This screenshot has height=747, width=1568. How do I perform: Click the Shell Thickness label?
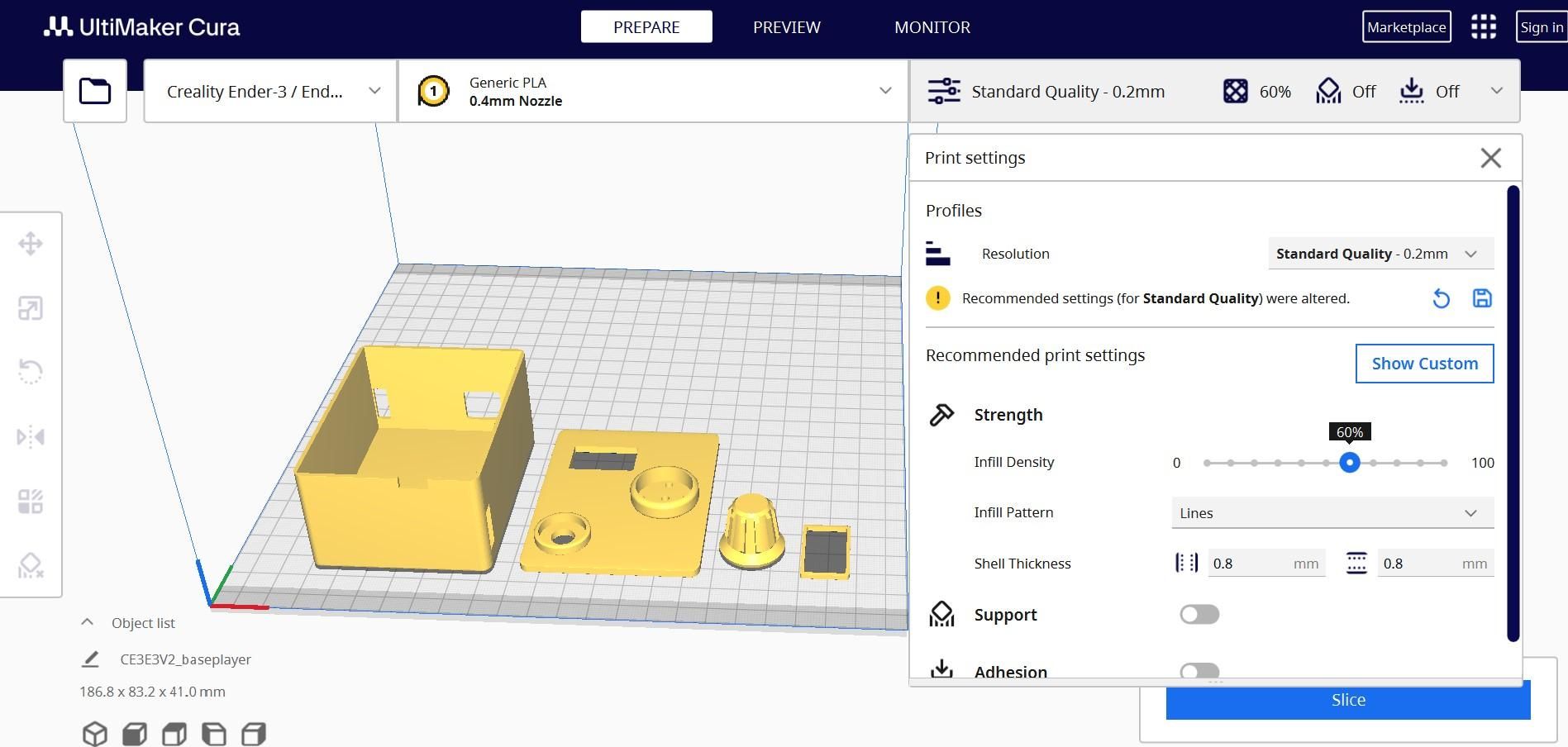click(x=1022, y=564)
